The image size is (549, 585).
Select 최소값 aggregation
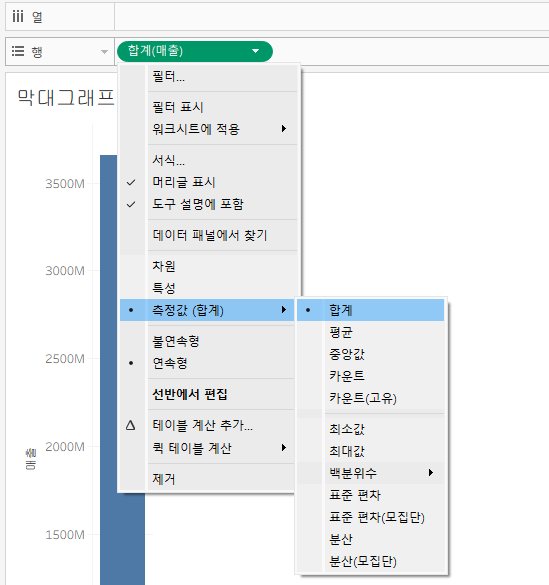[x=371, y=429]
